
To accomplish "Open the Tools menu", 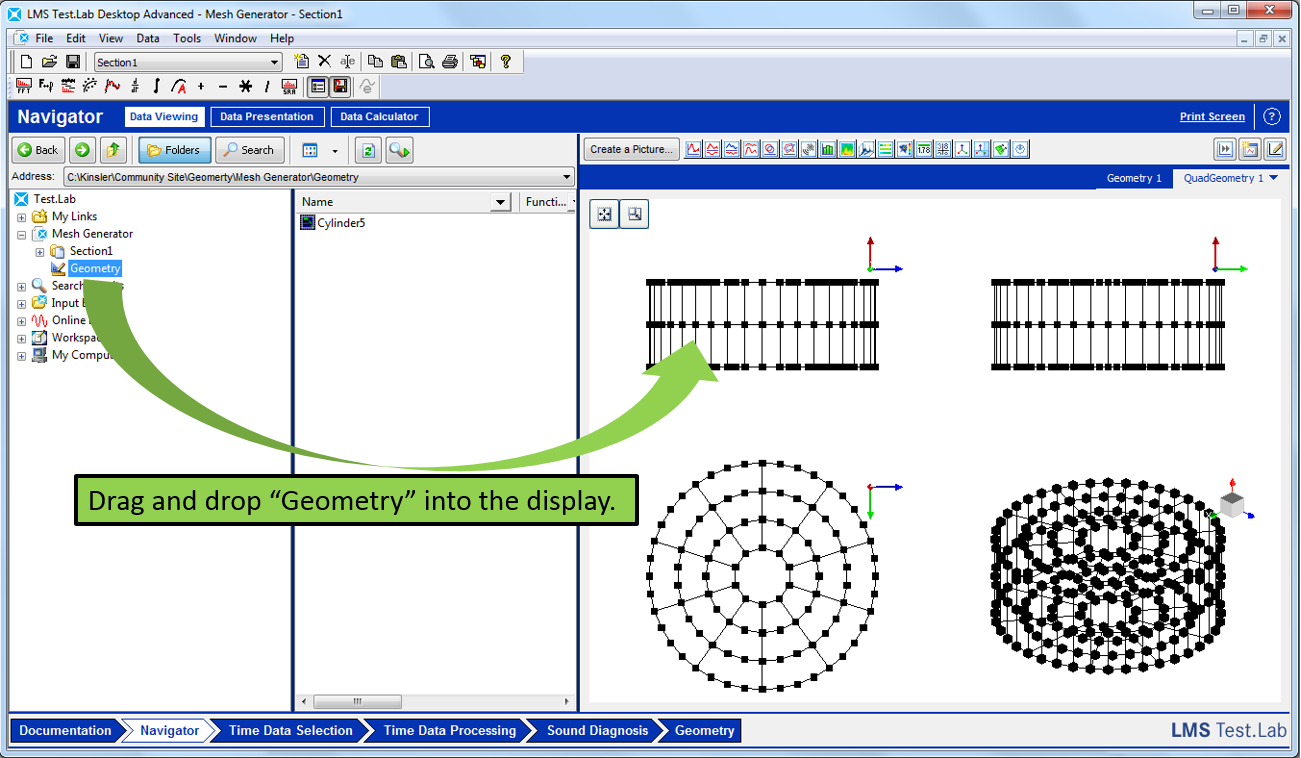I will pos(187,38).
